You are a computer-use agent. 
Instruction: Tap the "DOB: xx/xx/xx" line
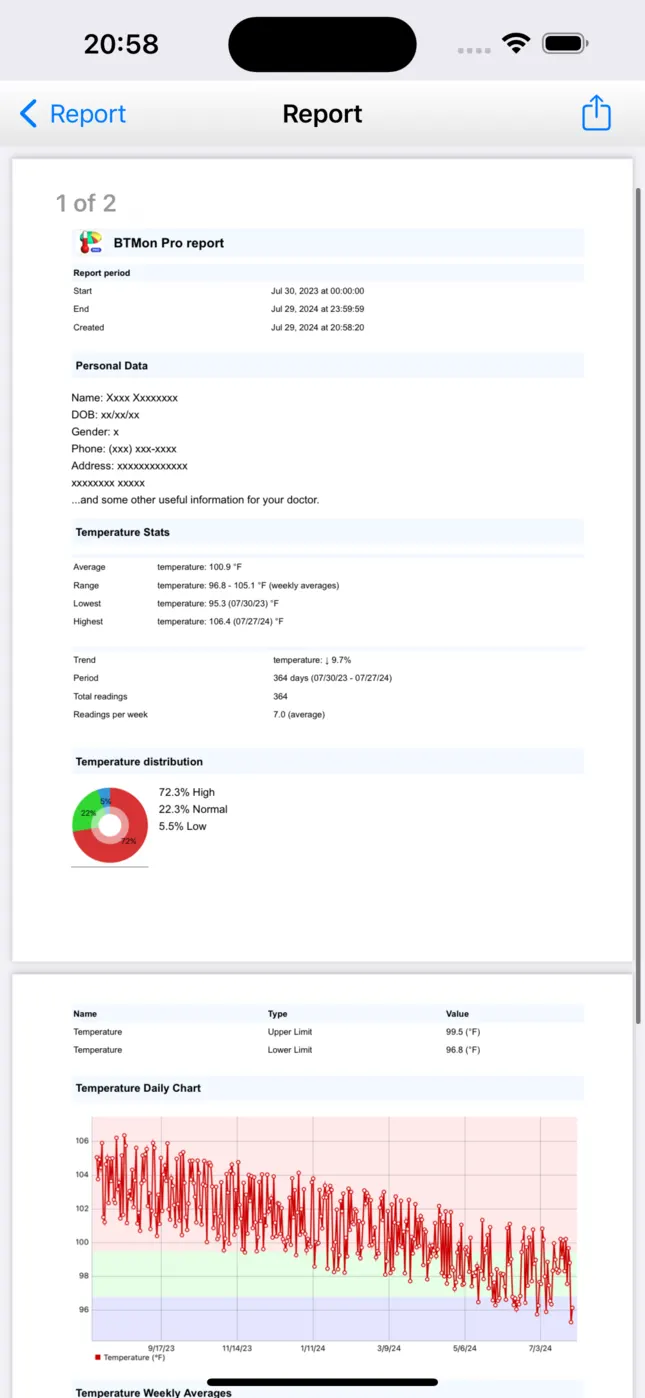click(106, 415)
